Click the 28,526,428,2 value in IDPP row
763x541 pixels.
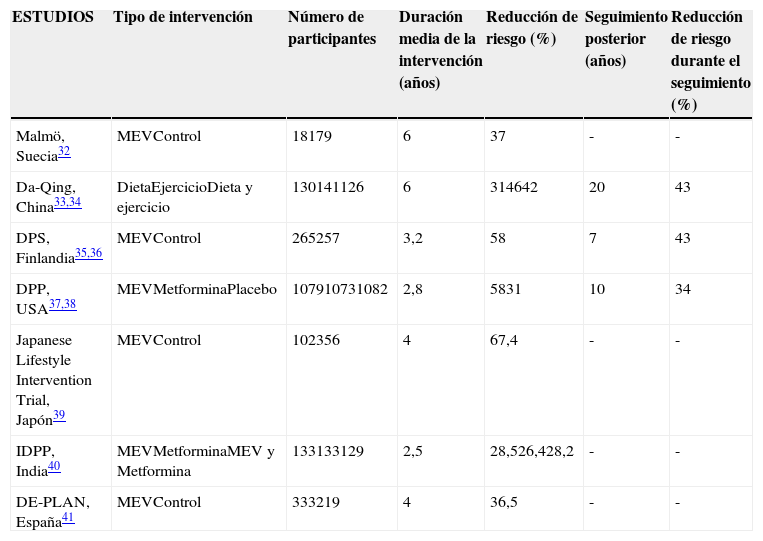532,451
